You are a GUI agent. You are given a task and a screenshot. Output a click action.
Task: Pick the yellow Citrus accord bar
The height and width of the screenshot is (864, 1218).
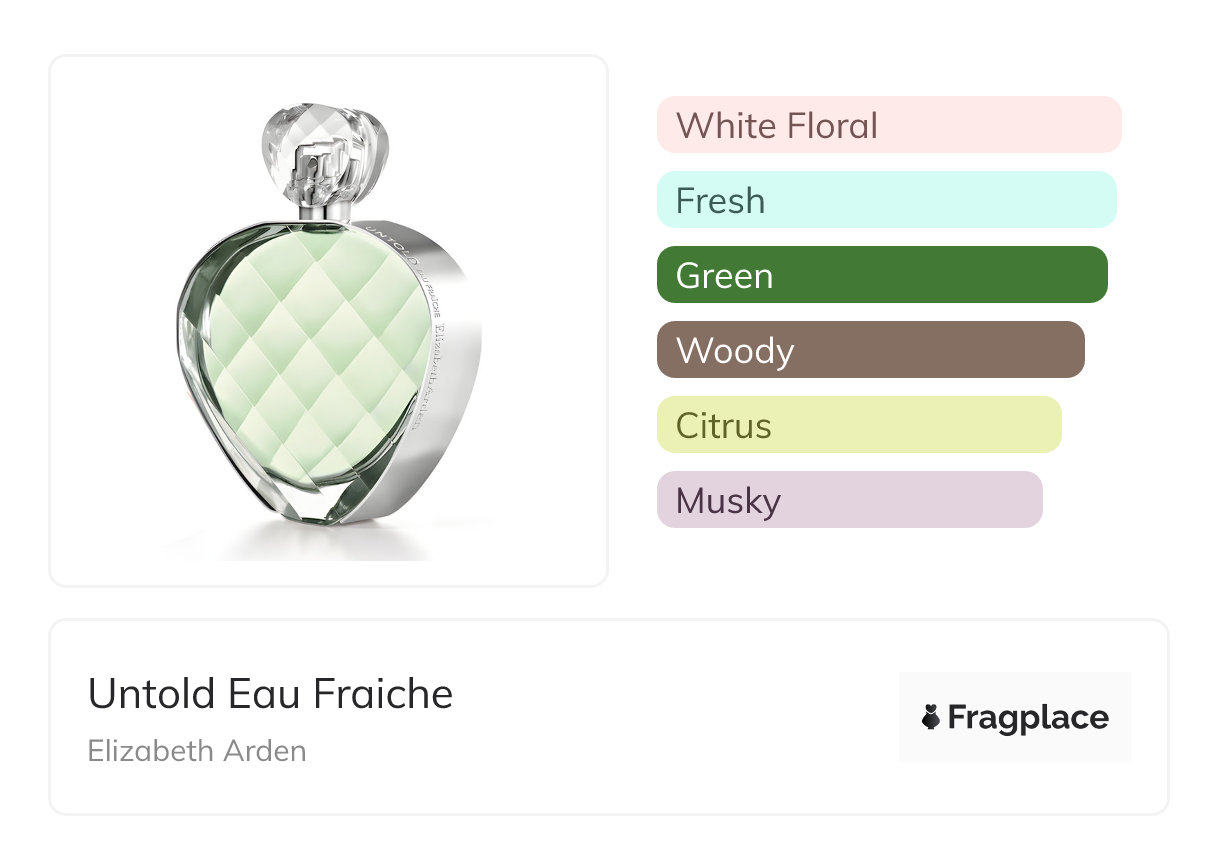[858, 425]
